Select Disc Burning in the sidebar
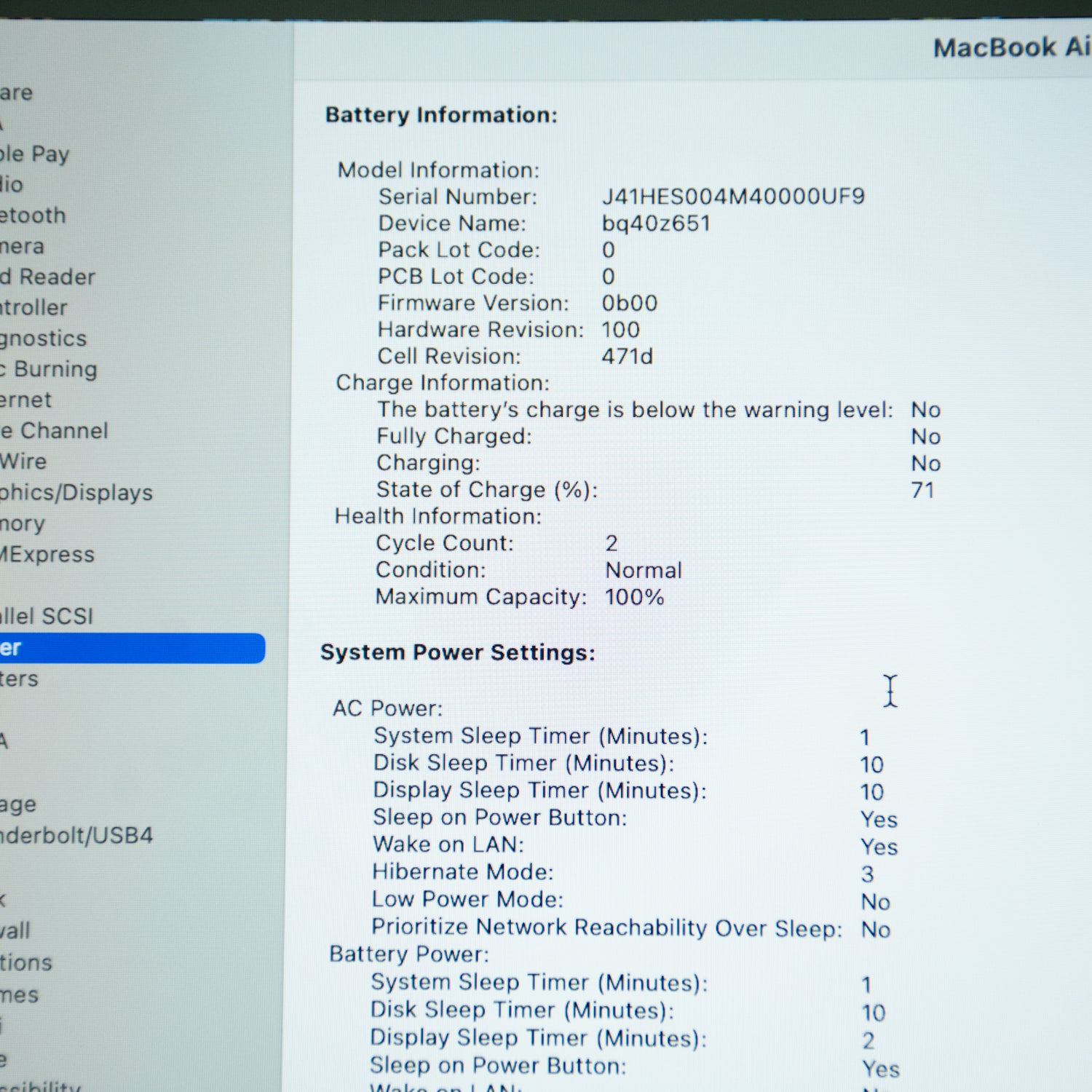Viewport: 1092px width, 1092px height. coord(48,369)
